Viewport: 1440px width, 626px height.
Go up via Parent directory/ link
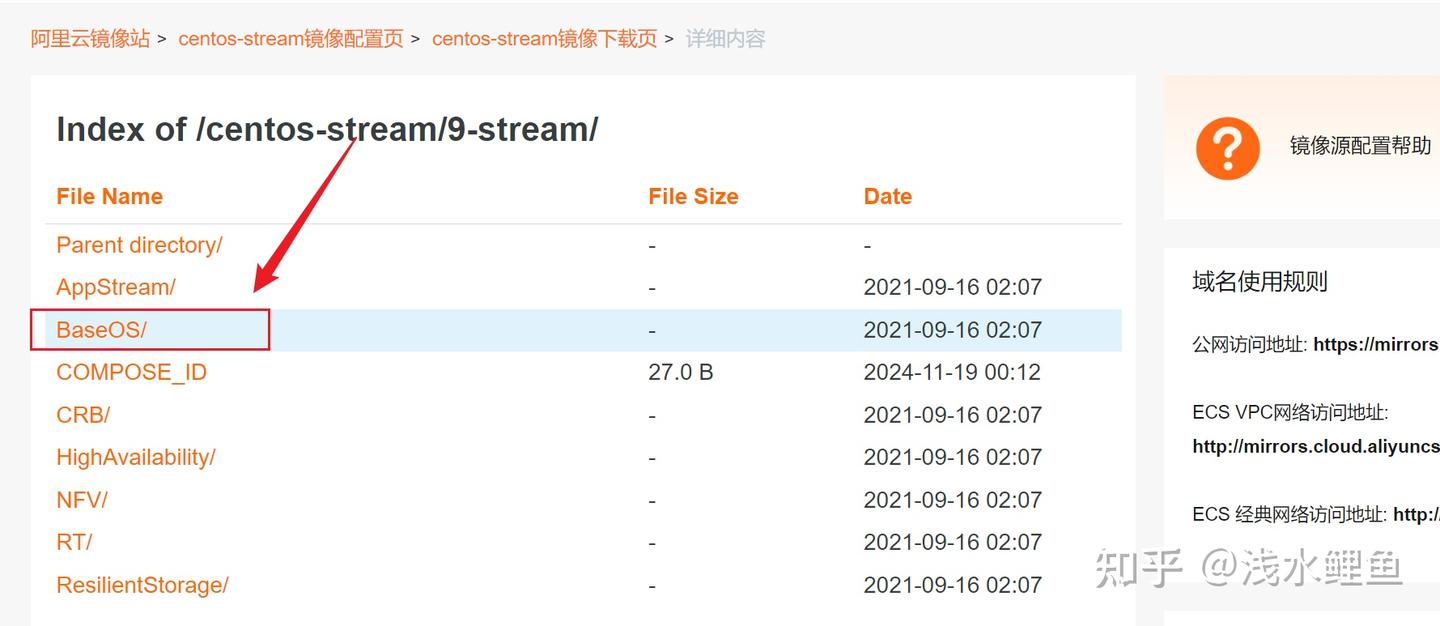pos(138,245)
